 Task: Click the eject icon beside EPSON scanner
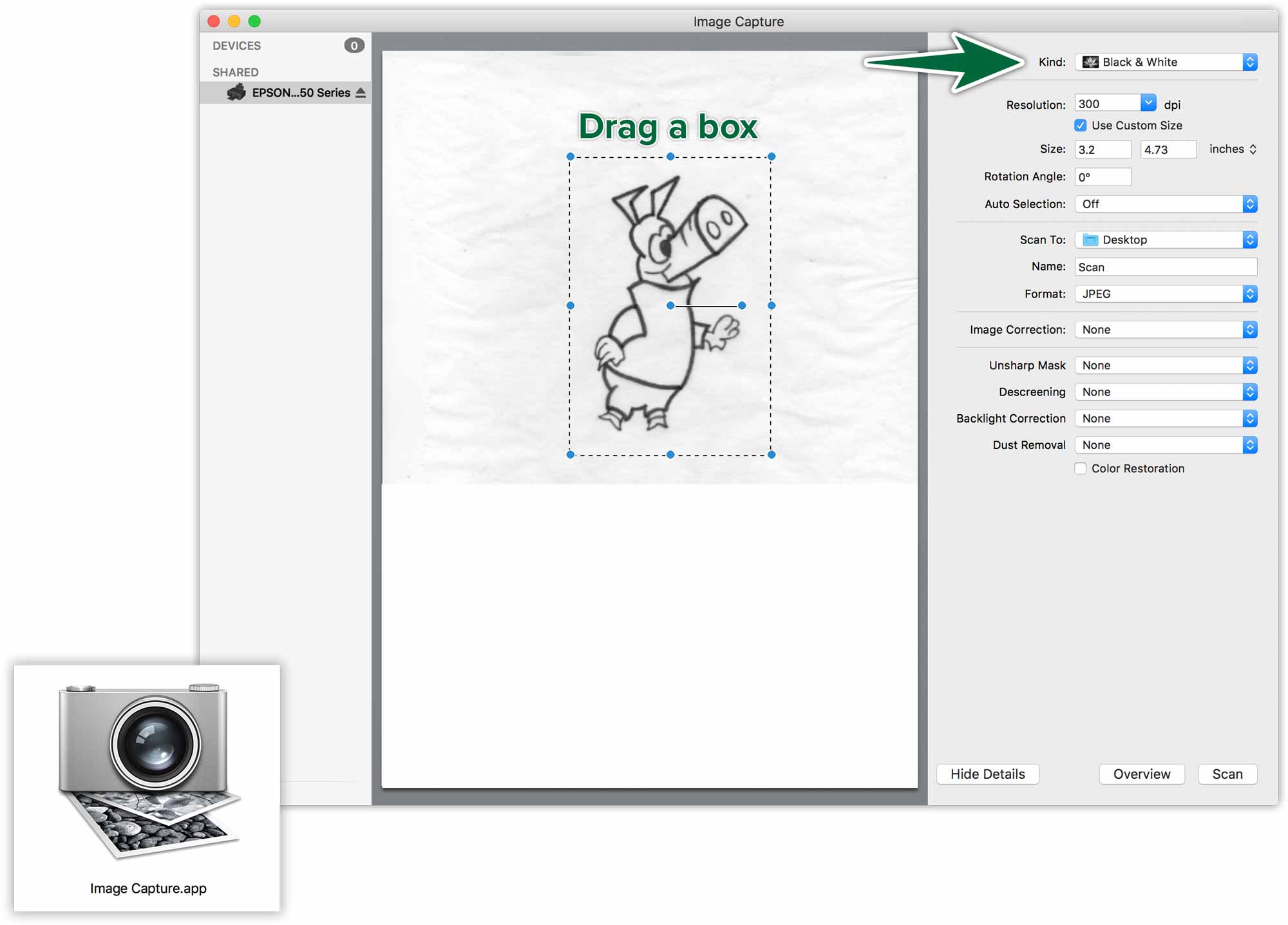click(361, 93)
